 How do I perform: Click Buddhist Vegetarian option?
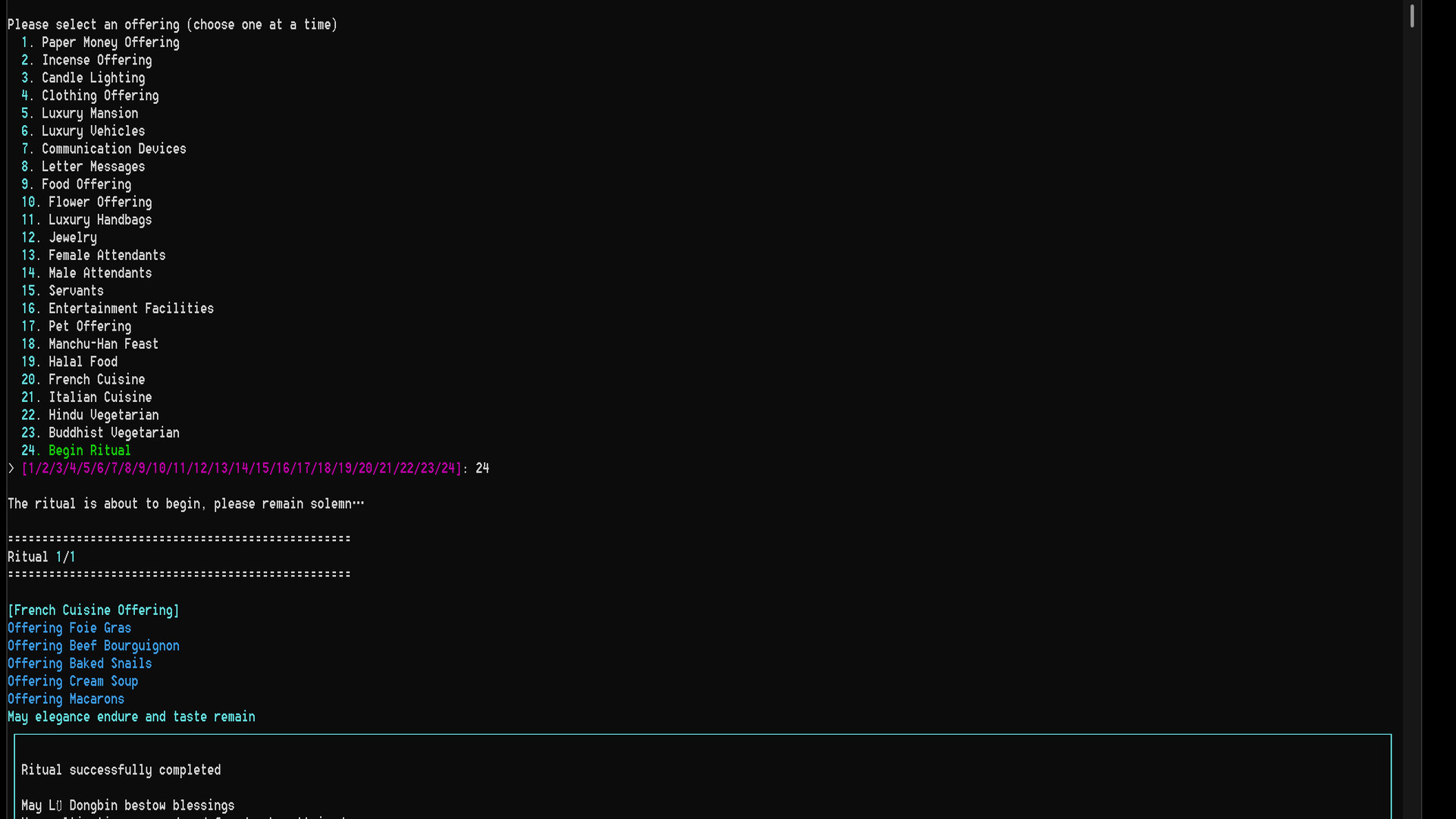pyautogui.click(x=114, y=433)
